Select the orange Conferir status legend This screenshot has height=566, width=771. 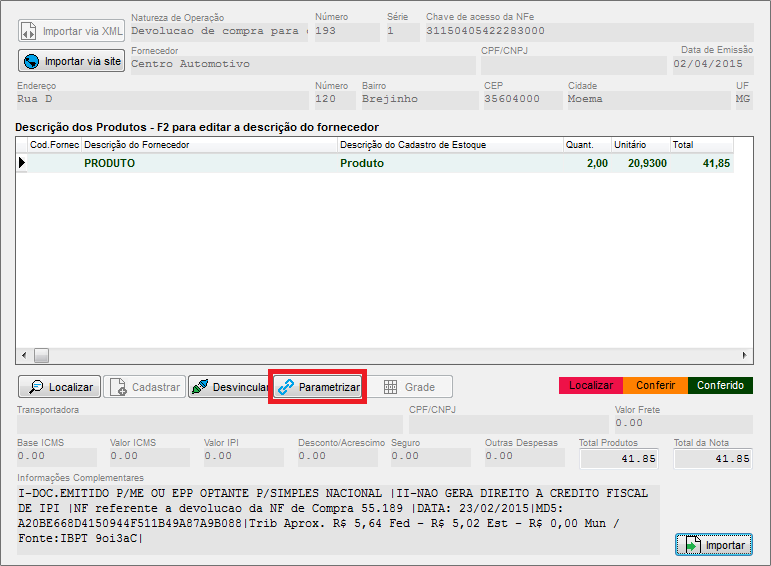[655, 385]
